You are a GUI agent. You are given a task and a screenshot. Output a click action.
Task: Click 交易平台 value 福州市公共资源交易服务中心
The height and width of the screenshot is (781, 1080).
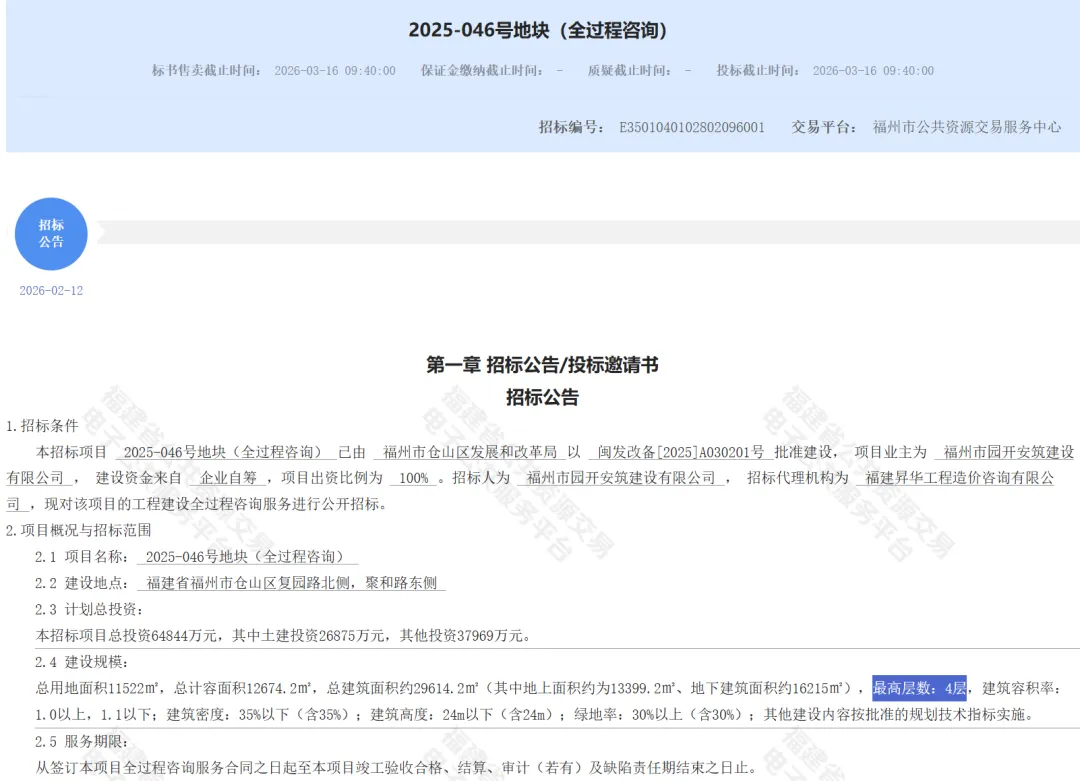click(966, 127)
